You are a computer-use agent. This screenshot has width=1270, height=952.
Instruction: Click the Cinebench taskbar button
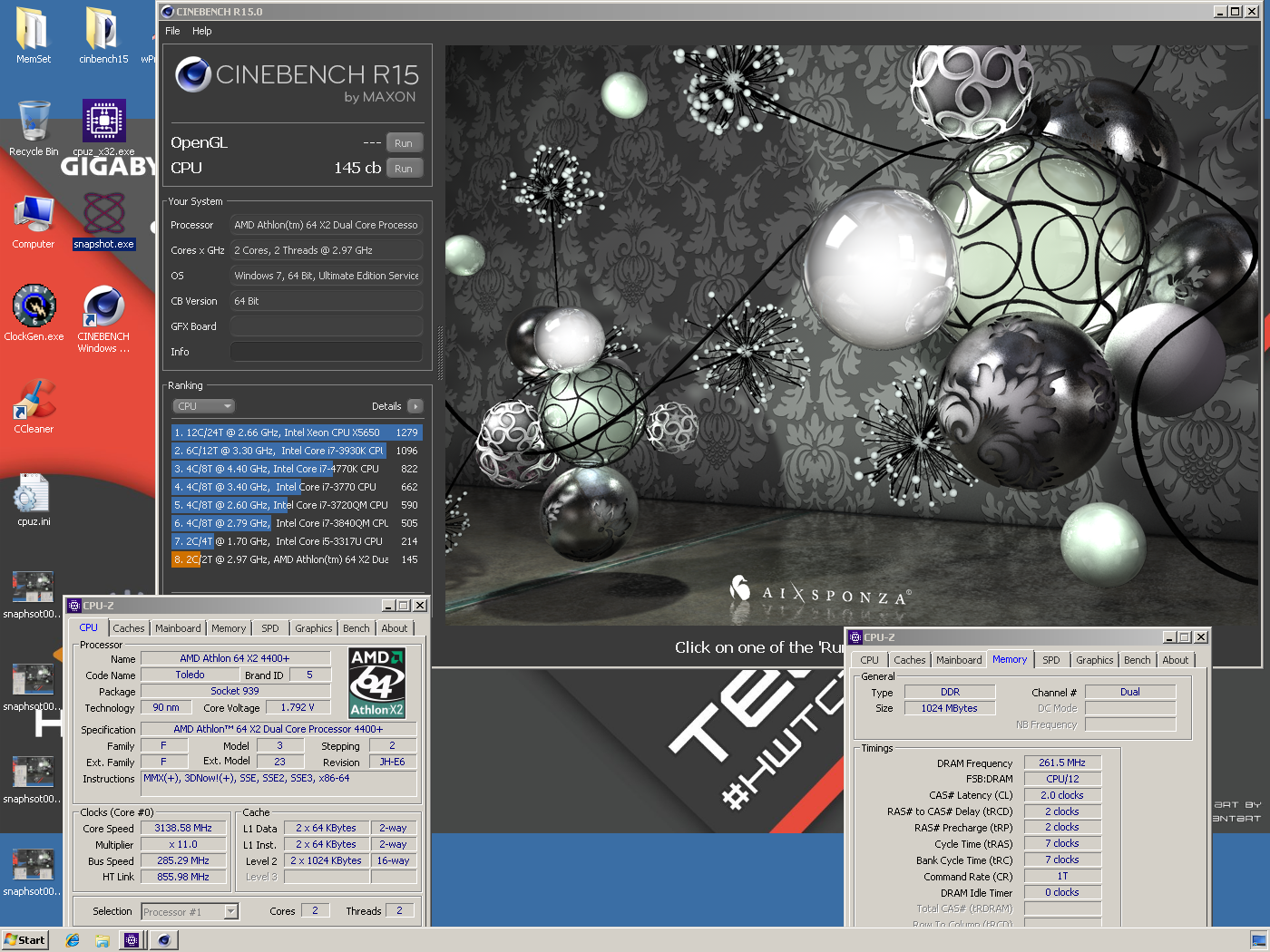pyautogui.click(x=163, y=940)
